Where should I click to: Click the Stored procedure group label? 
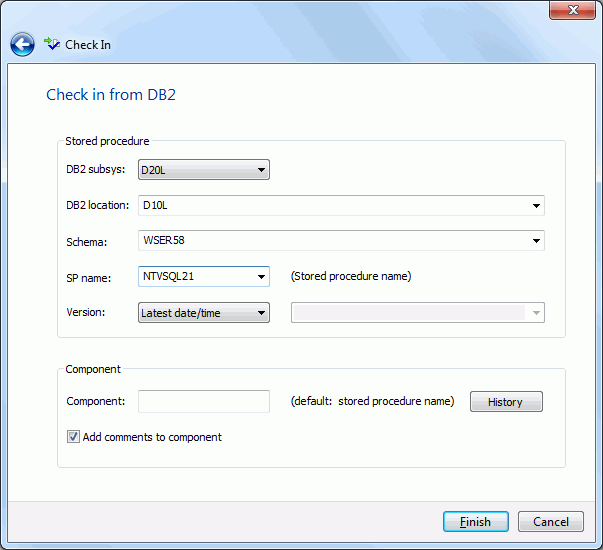(x=107, y=141)
